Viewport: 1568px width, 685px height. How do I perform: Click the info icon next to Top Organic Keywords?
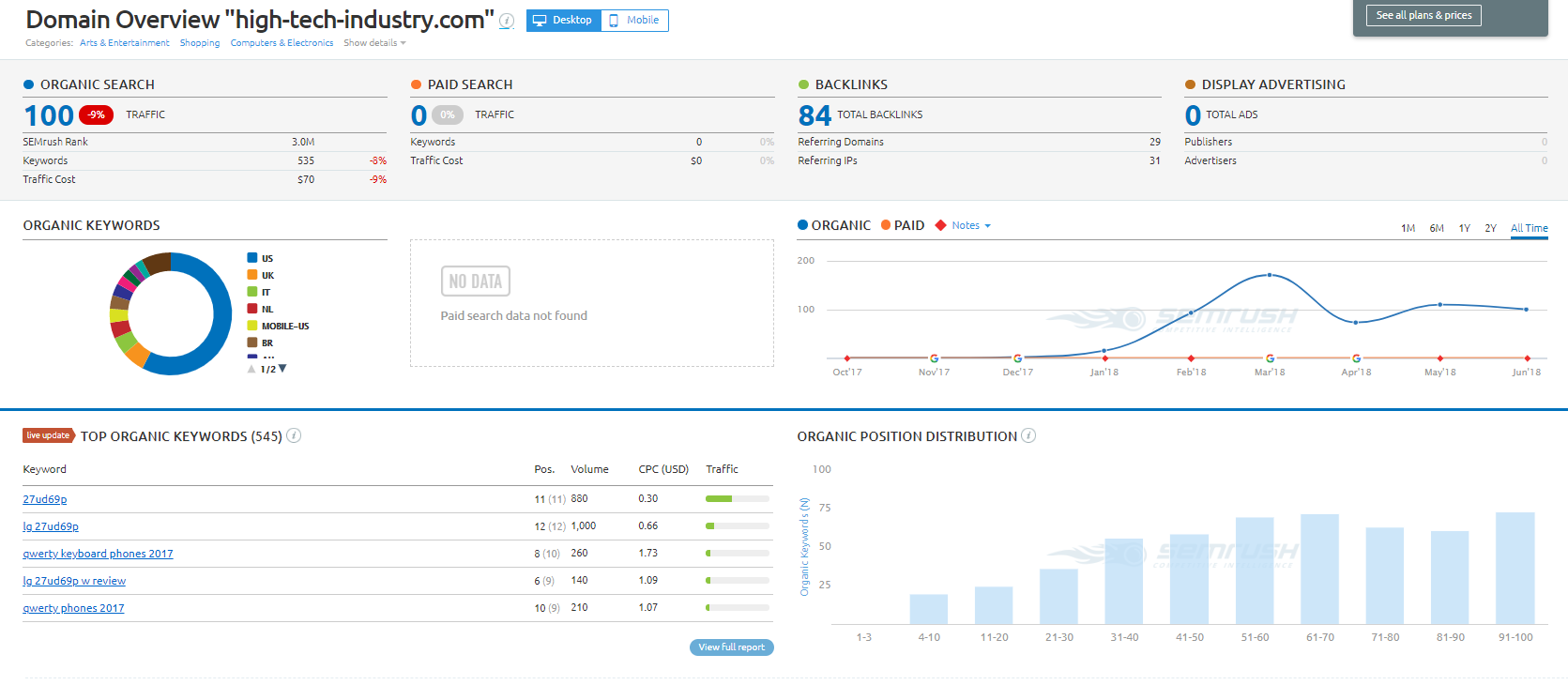(x=294, y=435)
